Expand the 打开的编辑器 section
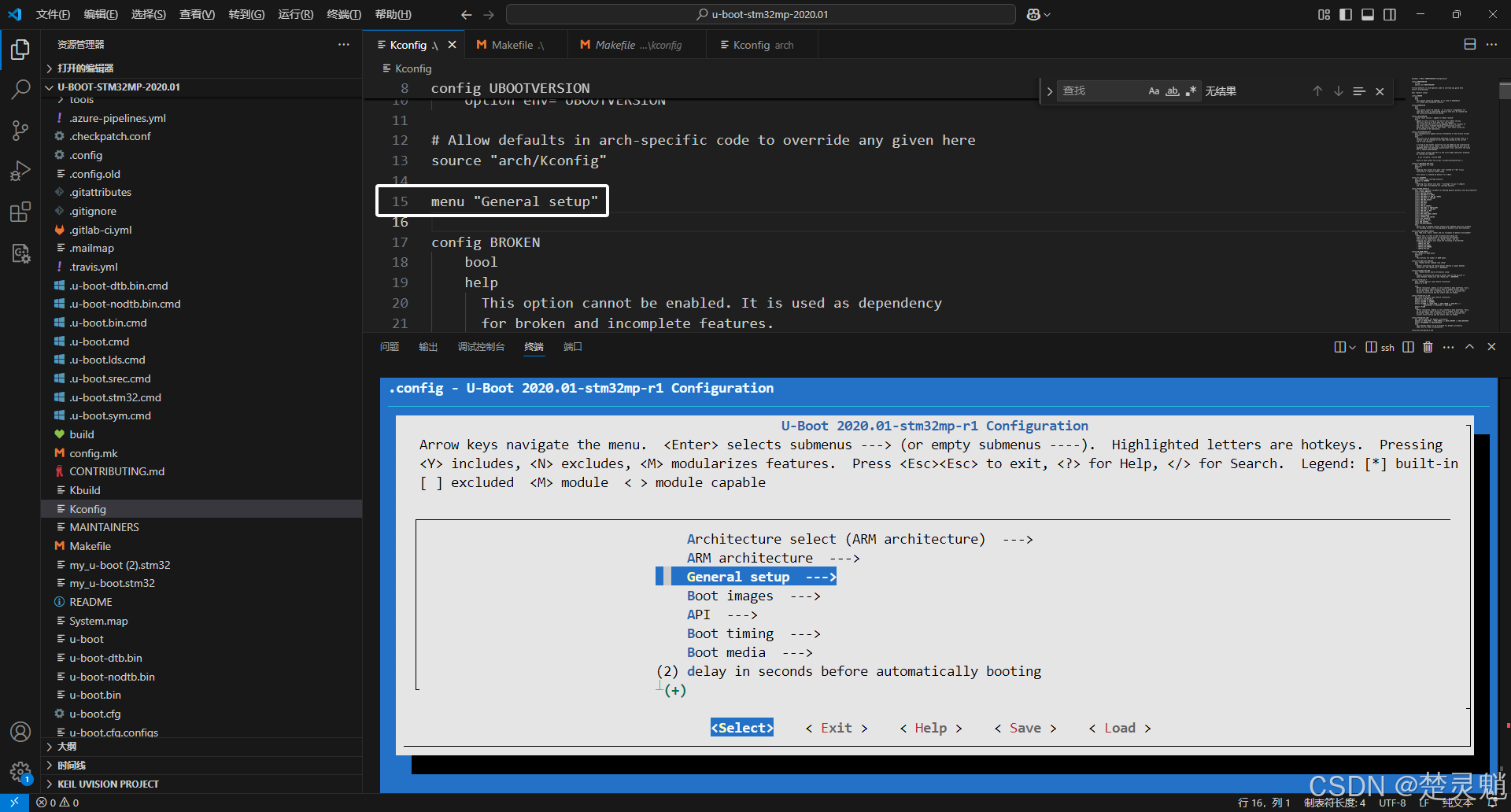The height and width of the screenshot is (812, 1511). tap(201, 68)
